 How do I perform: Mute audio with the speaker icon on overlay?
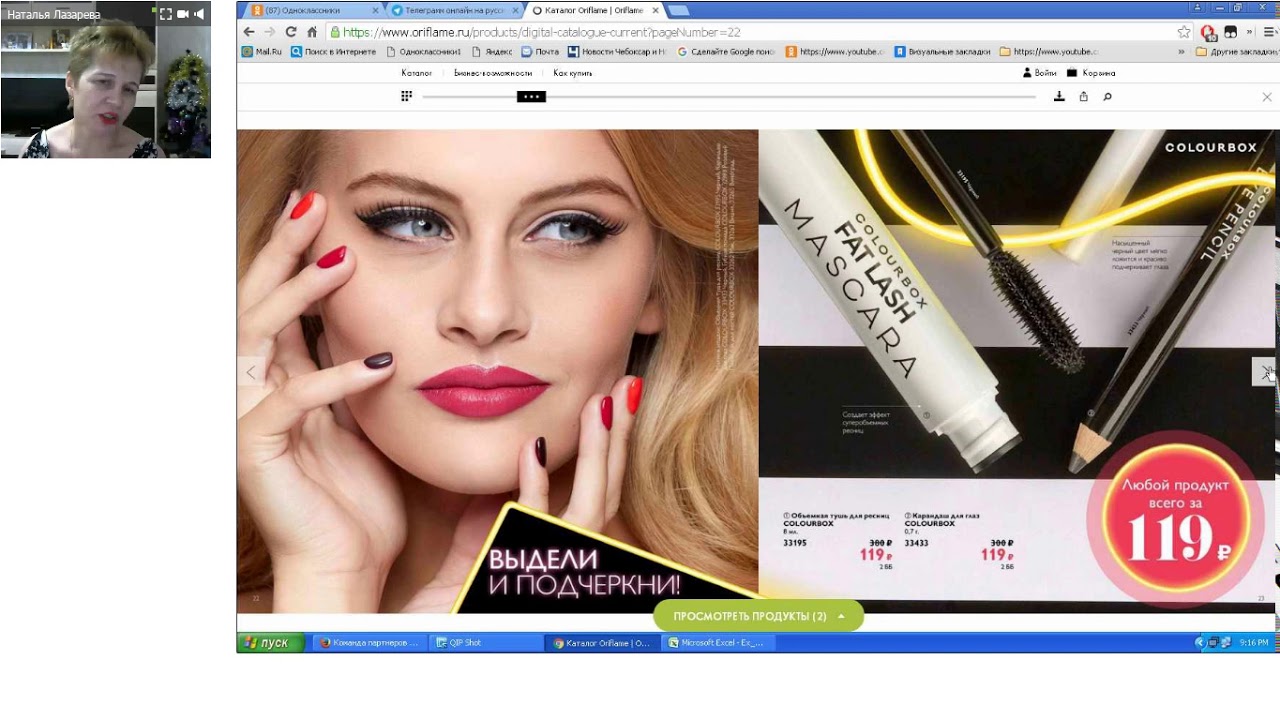click(x=199, y=14)
